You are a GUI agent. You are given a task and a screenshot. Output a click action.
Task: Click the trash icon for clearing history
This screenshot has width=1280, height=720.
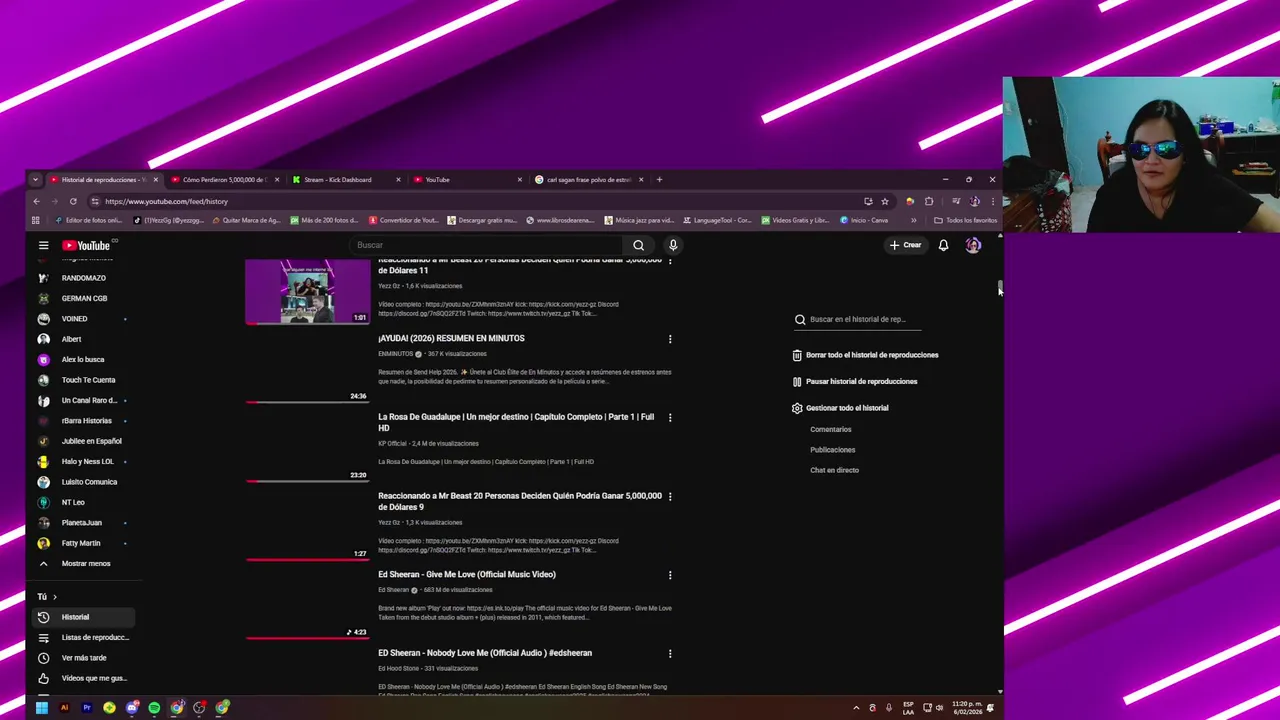click(x=797, y=355)
